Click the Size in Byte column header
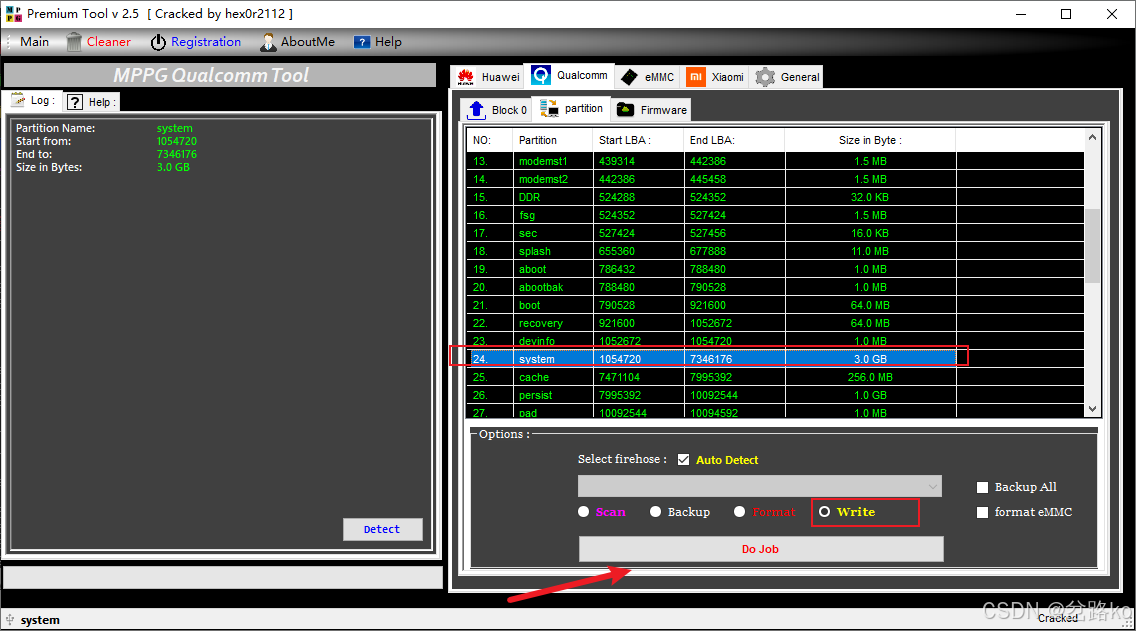1136x631 pixels. coord(870,141)
